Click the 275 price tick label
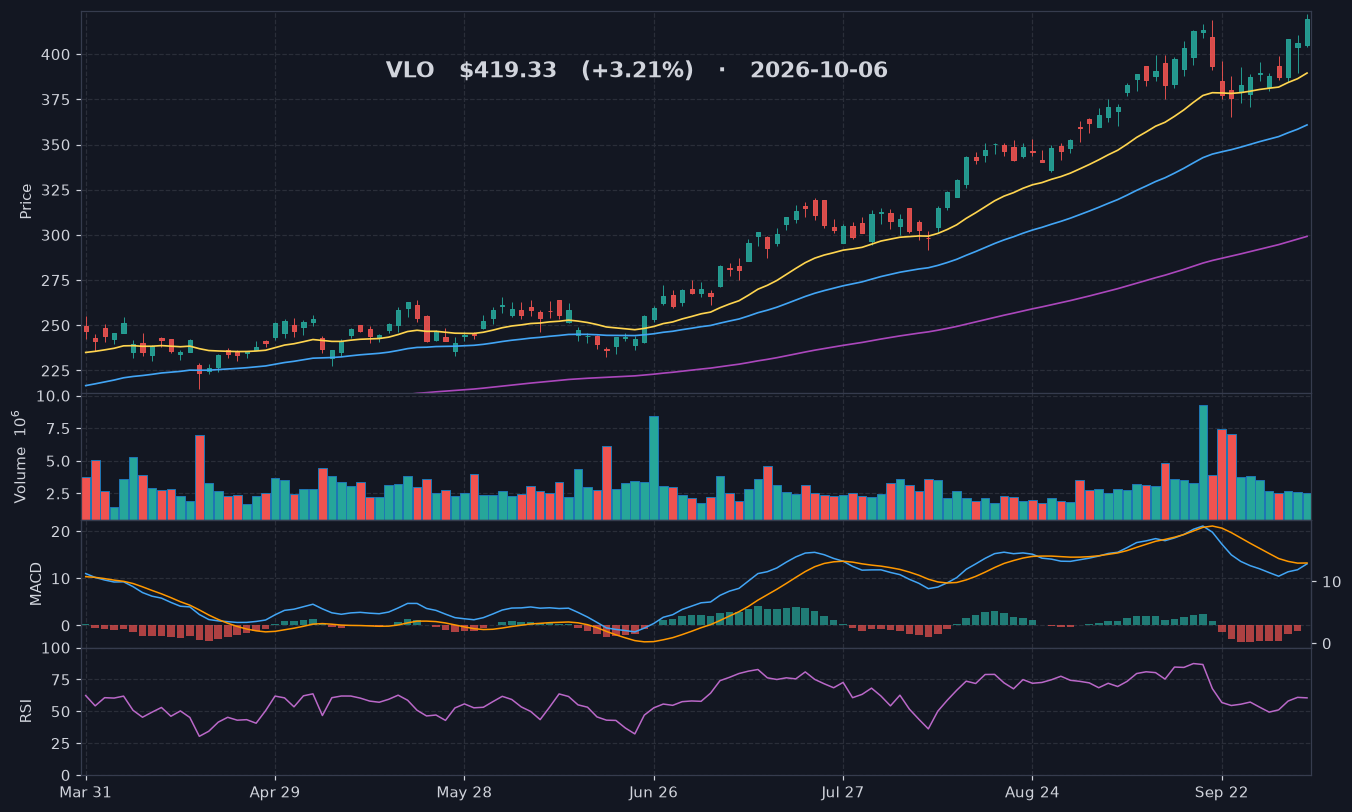 tap(56, 281)
